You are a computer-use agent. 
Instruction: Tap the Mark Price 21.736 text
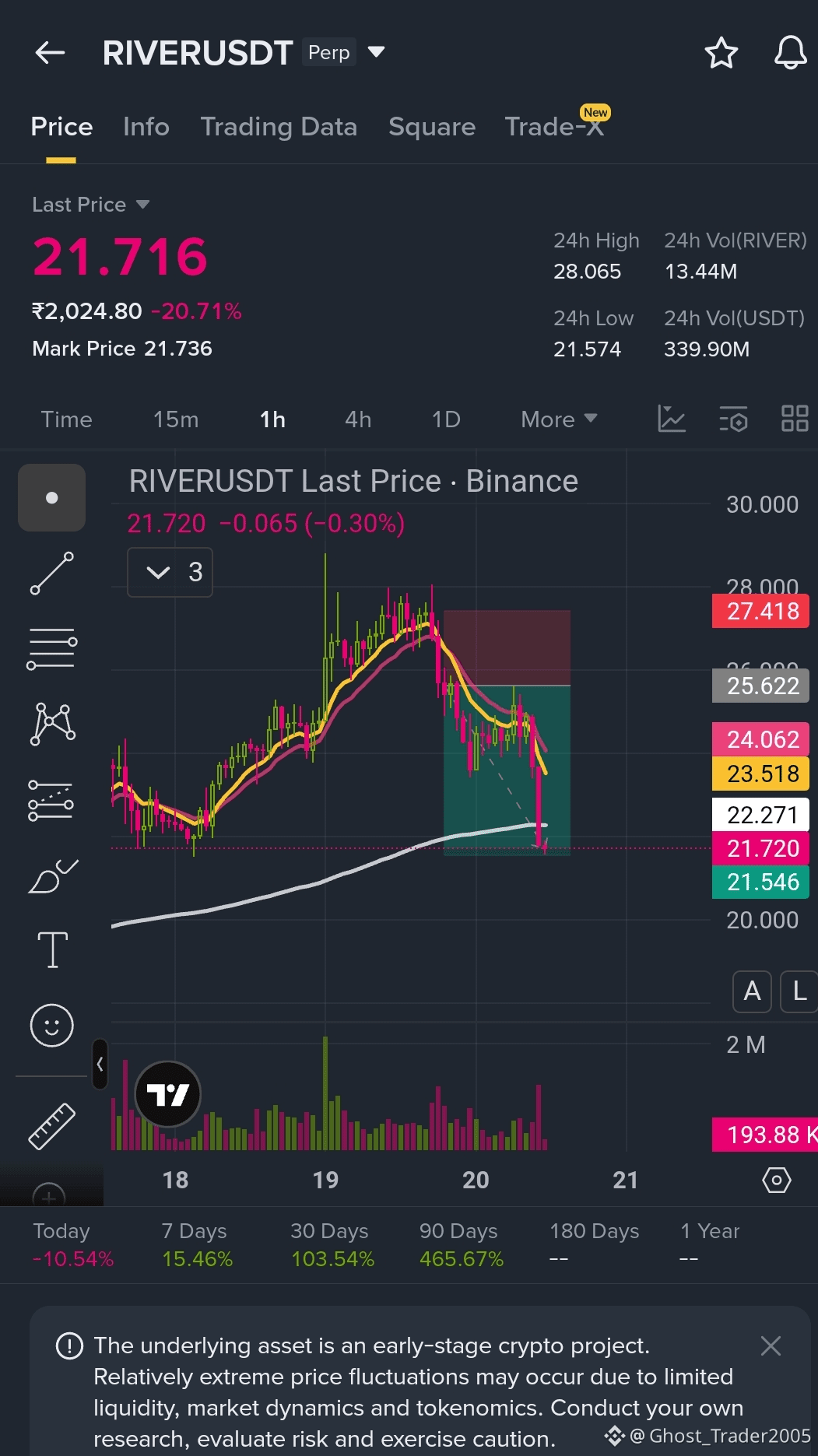pyautogui.click(x=122, y=349)
